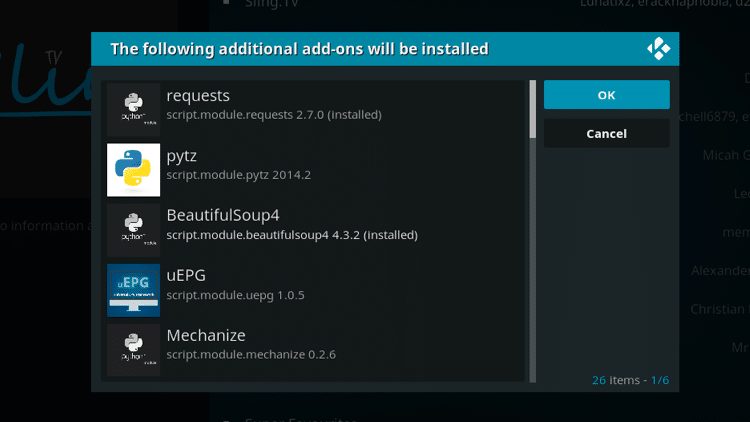Image resolution: width=750 pixels, height=422 pixels.
Task: Select the Mechanize add-on title
Action: point(206,335)
